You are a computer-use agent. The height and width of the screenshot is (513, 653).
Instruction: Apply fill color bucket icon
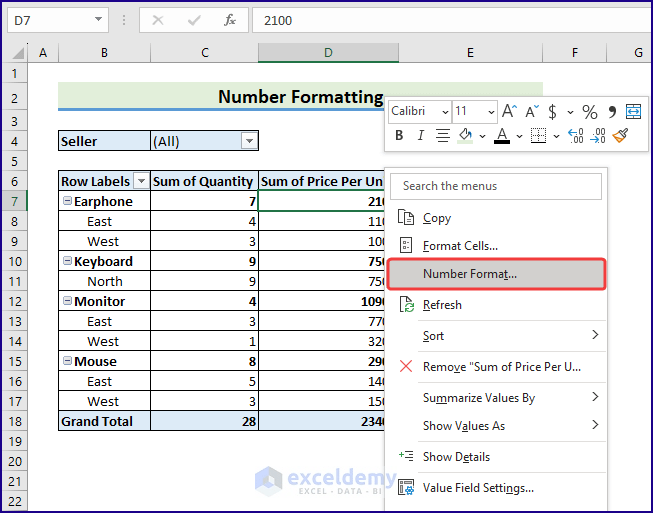tap(466, 135)
